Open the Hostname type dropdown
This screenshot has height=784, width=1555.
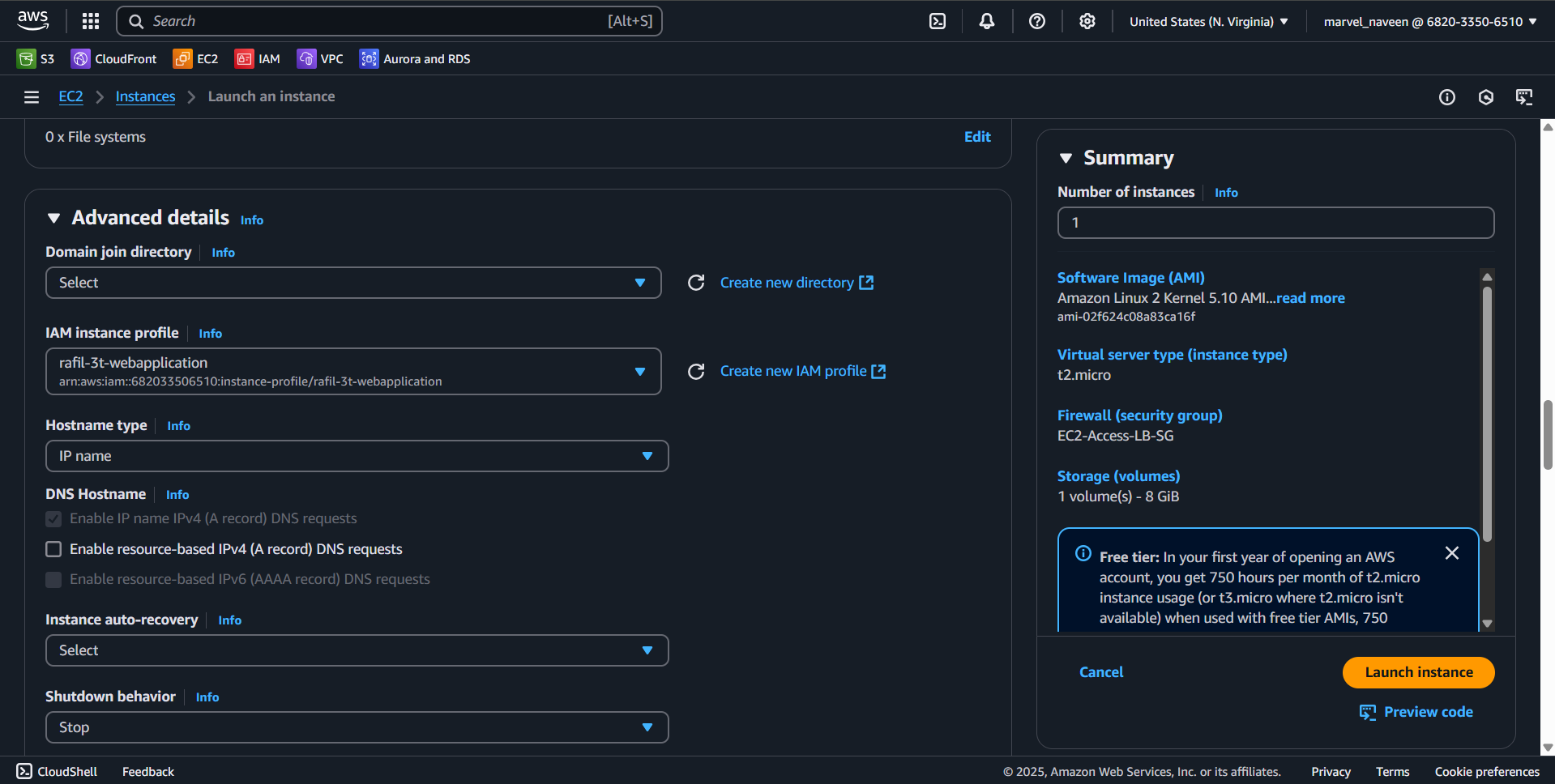[x=357, y=456]
